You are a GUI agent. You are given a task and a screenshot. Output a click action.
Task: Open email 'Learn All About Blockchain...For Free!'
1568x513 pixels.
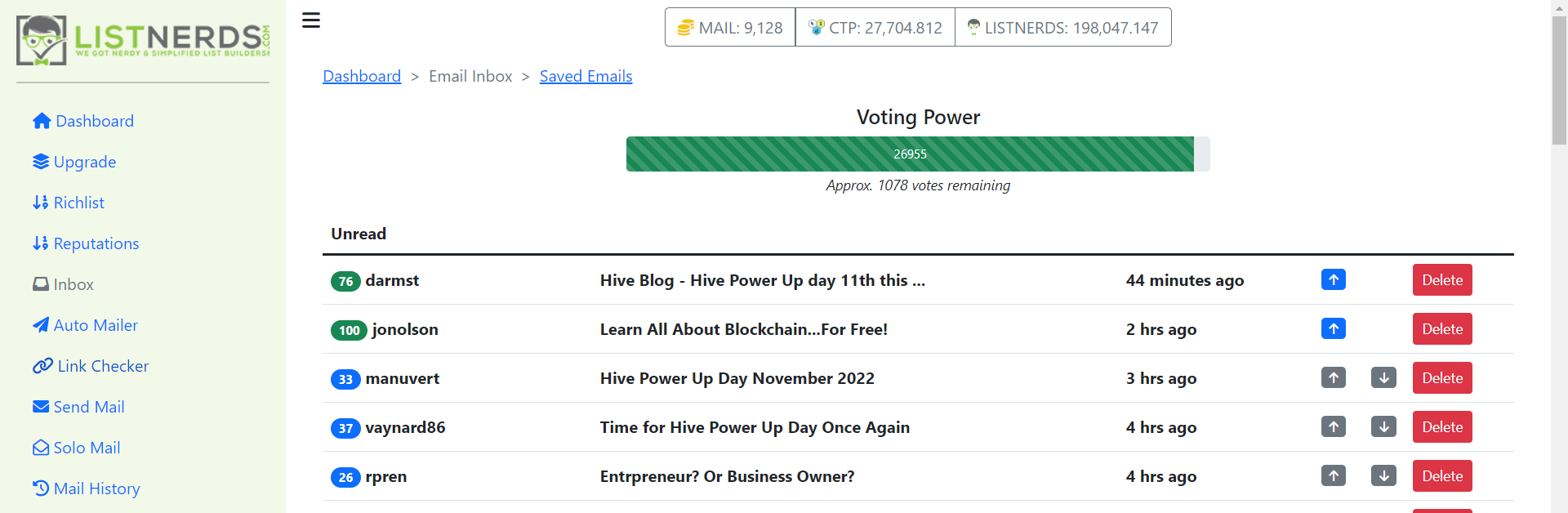[744, 329]
